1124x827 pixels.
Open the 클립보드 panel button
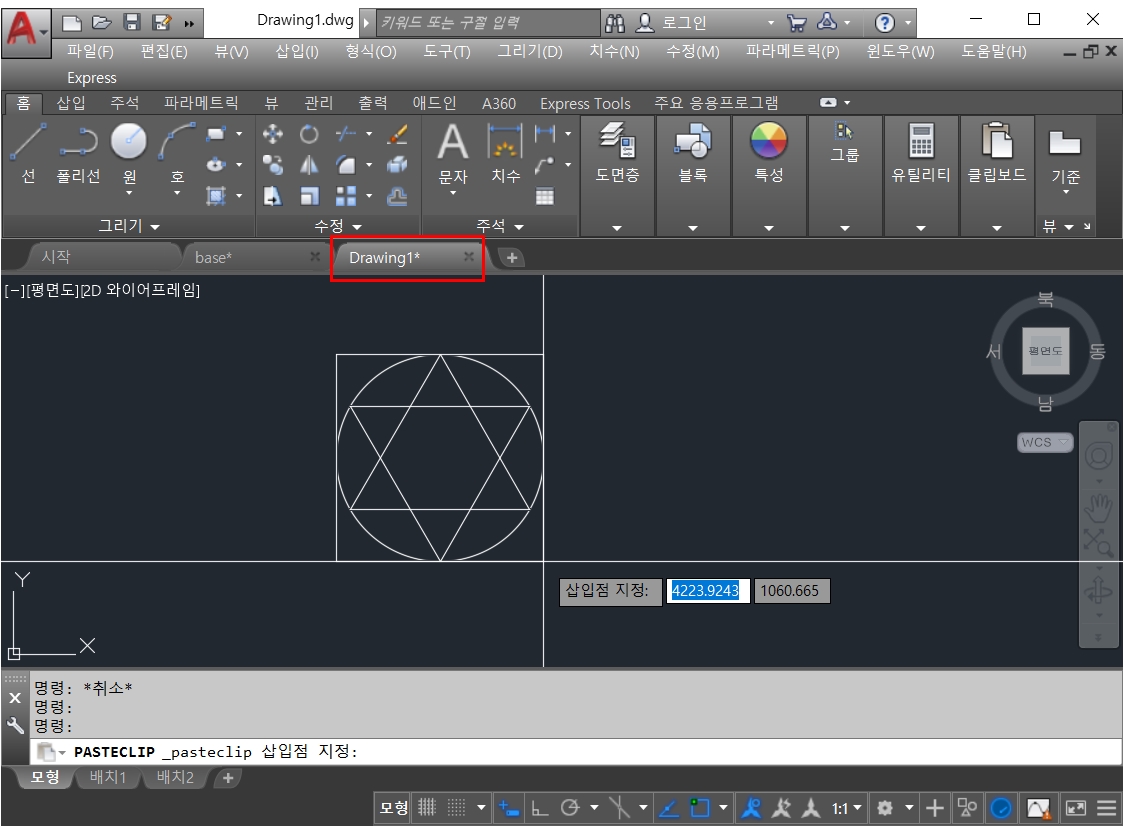pyautogui.click(x=996, y=152)
